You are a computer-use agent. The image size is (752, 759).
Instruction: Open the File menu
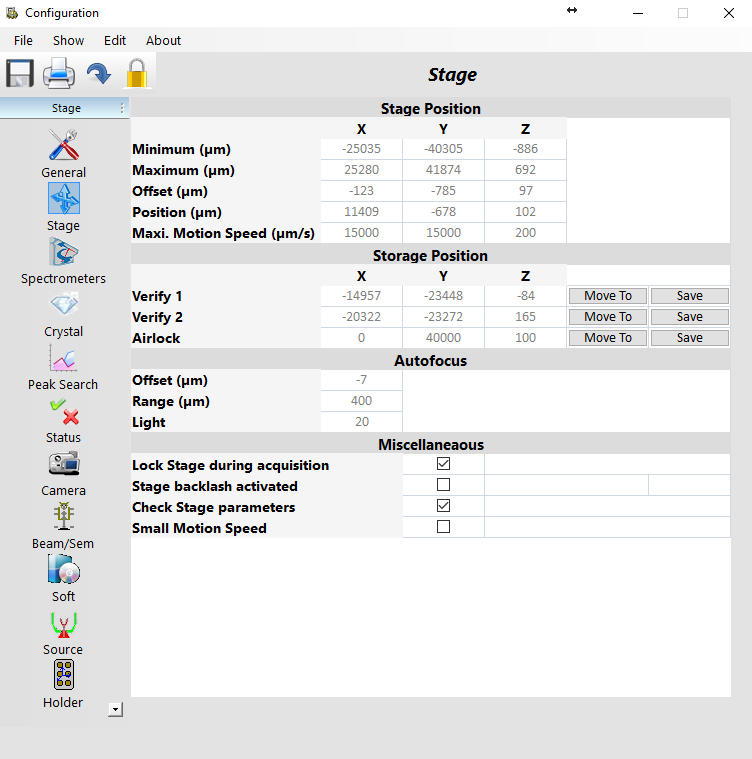click(23, 40)
